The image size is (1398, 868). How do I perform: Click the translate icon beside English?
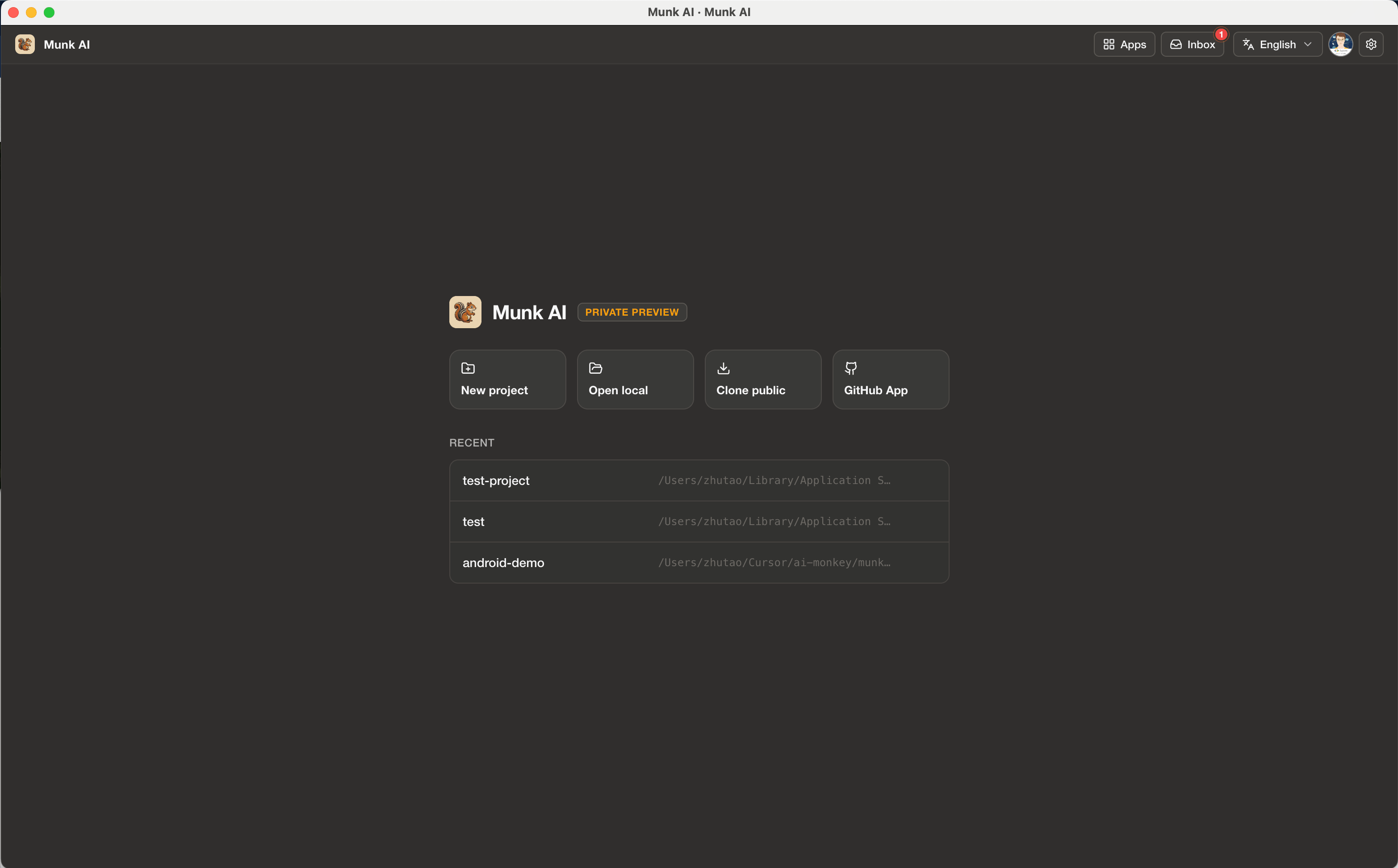1248,44
